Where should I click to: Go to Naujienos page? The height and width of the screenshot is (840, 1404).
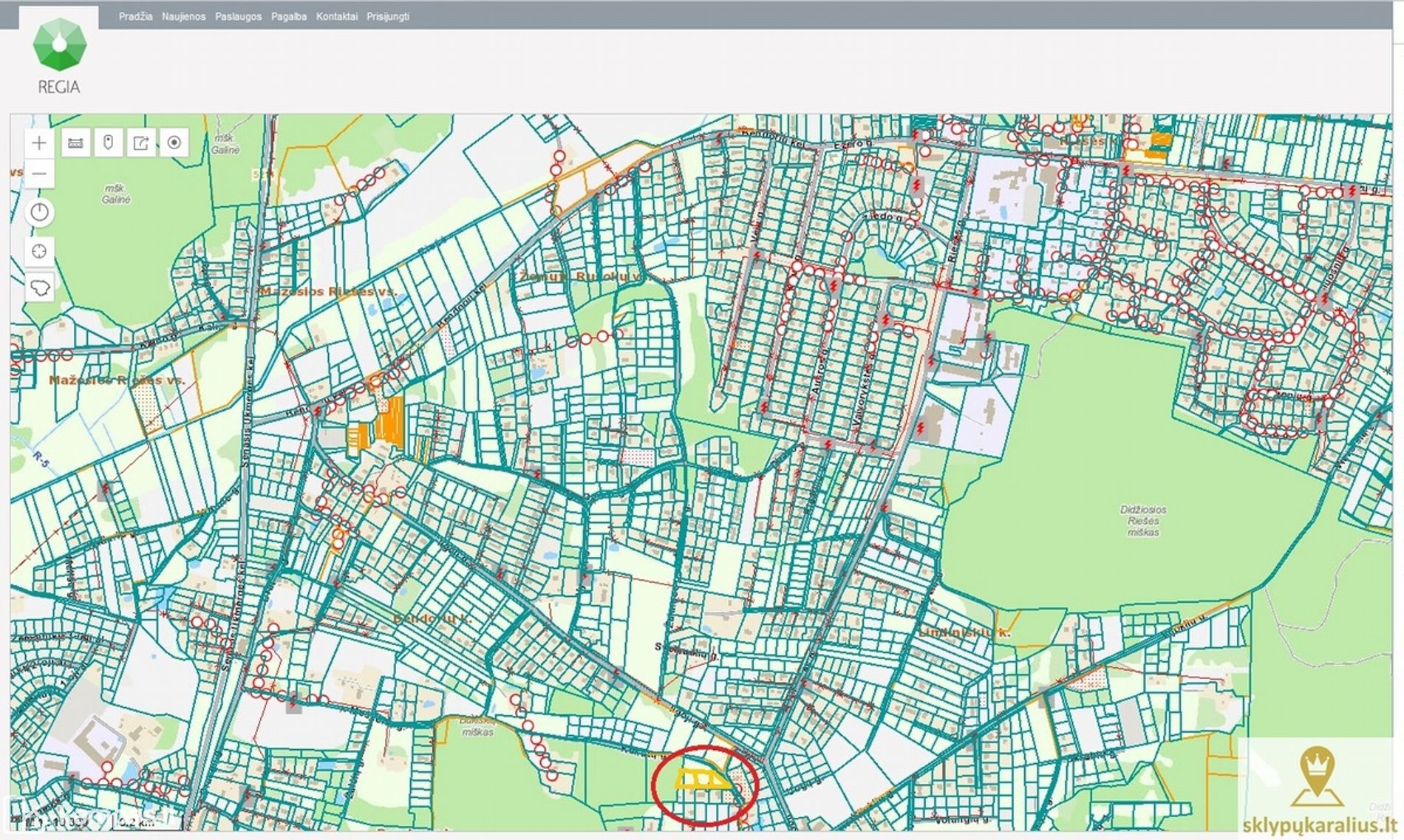(183, 16)
